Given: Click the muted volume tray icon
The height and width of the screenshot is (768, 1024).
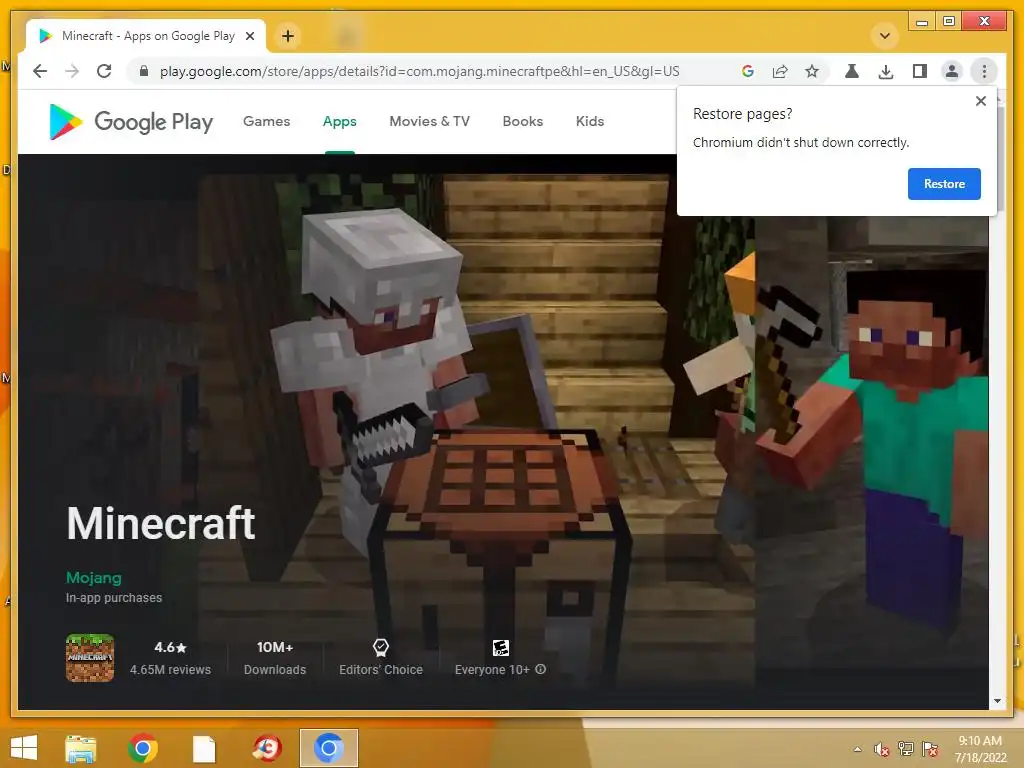Looking at the screenshot, I should tap(882, 749).
